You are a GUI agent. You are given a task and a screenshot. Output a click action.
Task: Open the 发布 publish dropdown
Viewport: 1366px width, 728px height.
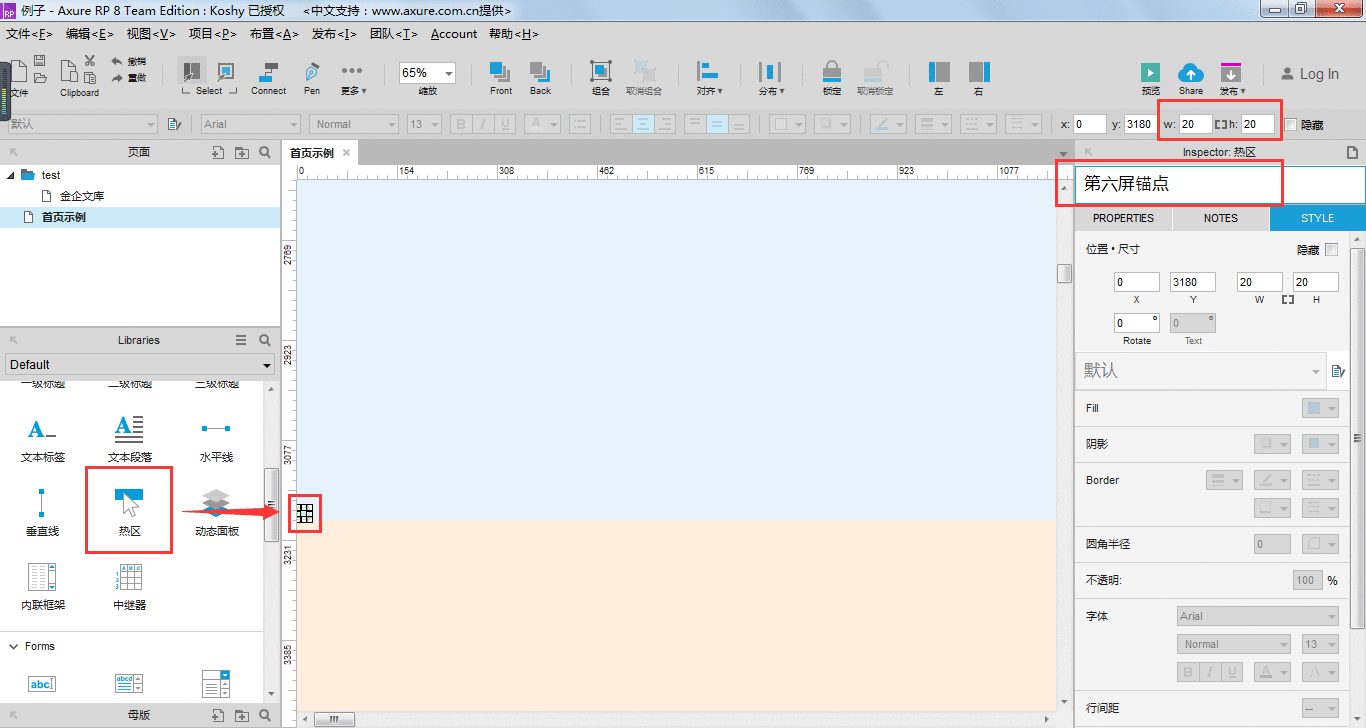pyautogui.click(x=1232, y=79)
